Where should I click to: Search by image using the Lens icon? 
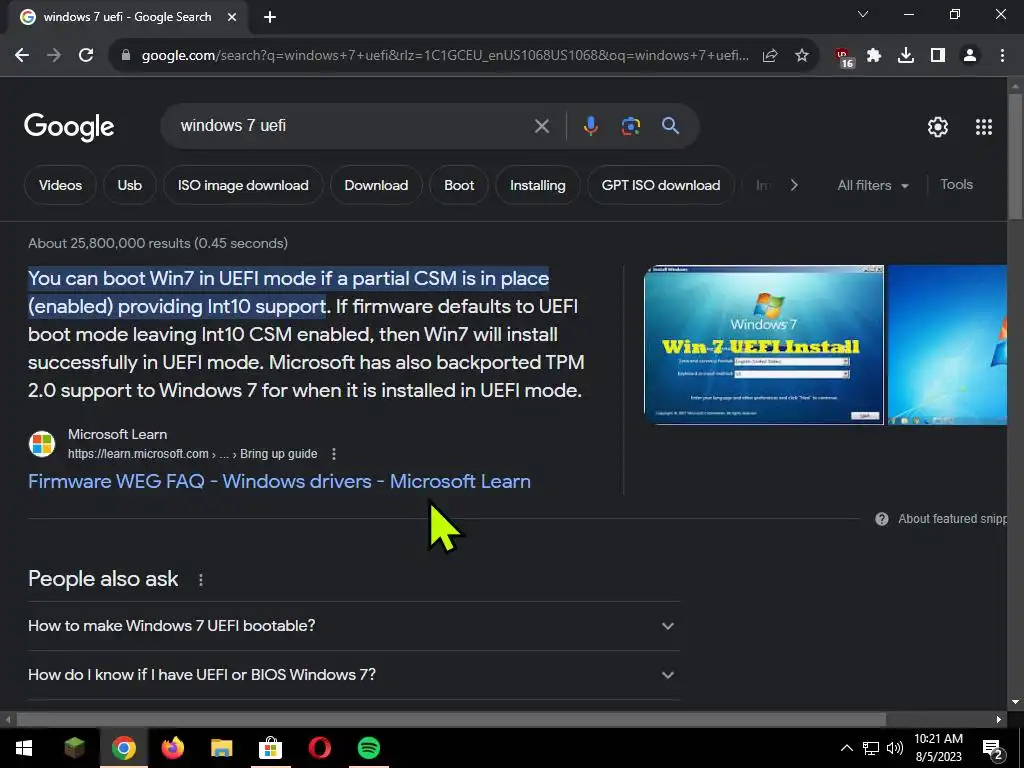[630, 125]
